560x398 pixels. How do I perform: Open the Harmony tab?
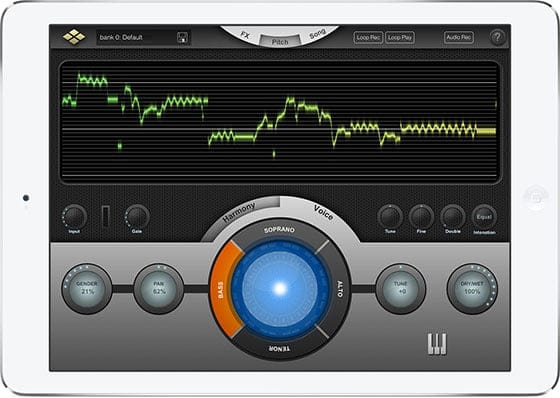(239, 212)
